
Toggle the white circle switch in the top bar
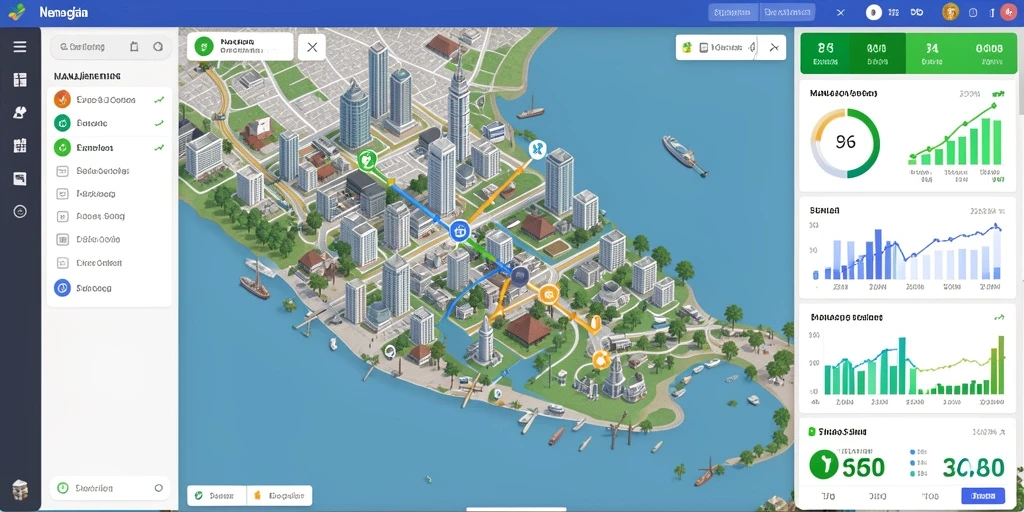coord(873,12)
